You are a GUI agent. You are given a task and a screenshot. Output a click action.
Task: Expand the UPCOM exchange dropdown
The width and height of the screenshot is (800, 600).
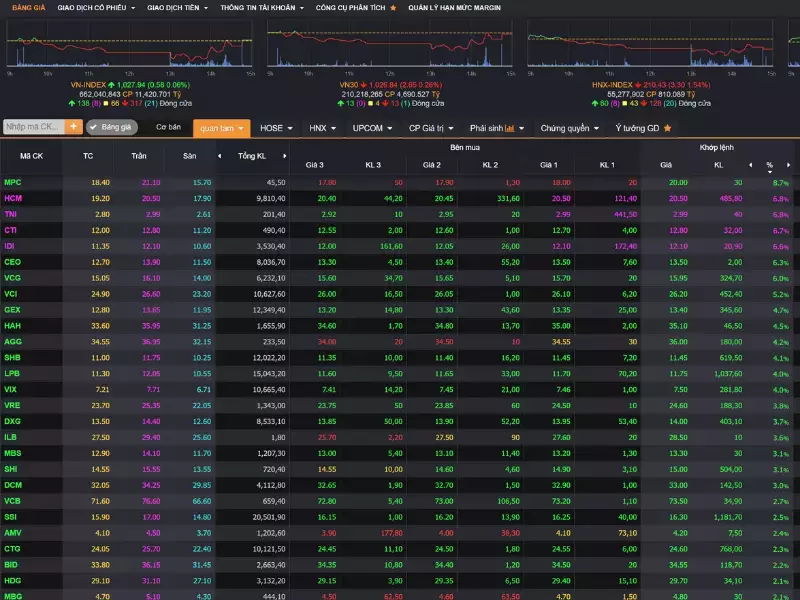click(x=372, y=128)
